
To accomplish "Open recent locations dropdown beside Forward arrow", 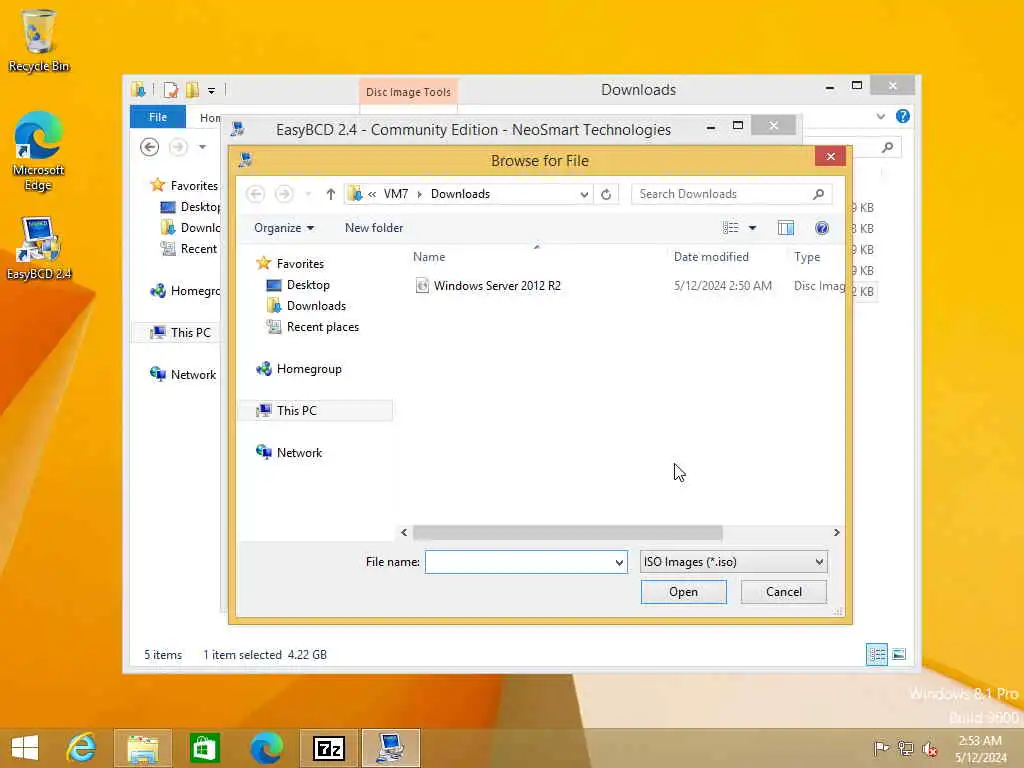I will coord(308,194).
